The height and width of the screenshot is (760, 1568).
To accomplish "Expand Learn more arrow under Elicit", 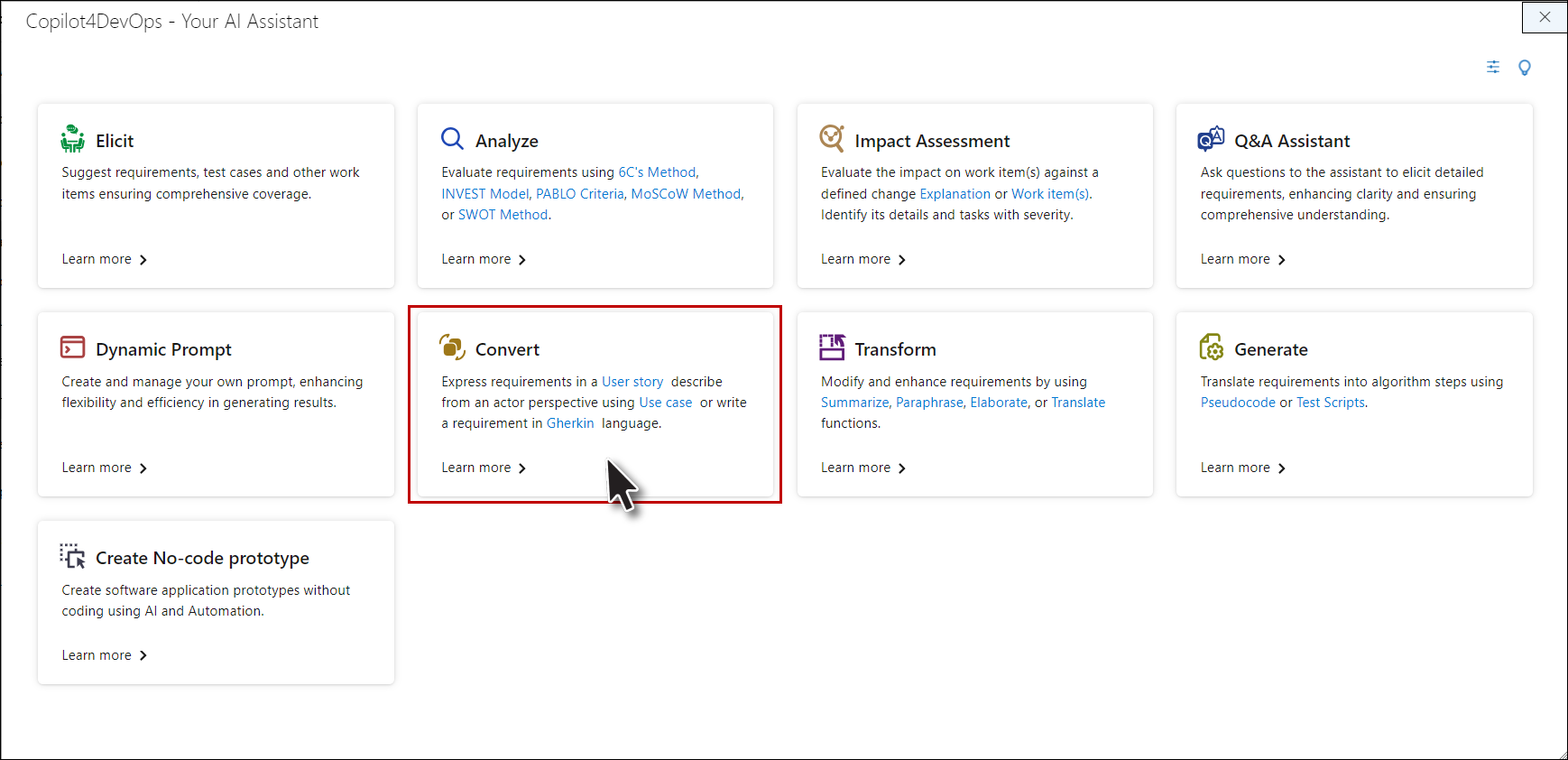I will tap(143, 260).
